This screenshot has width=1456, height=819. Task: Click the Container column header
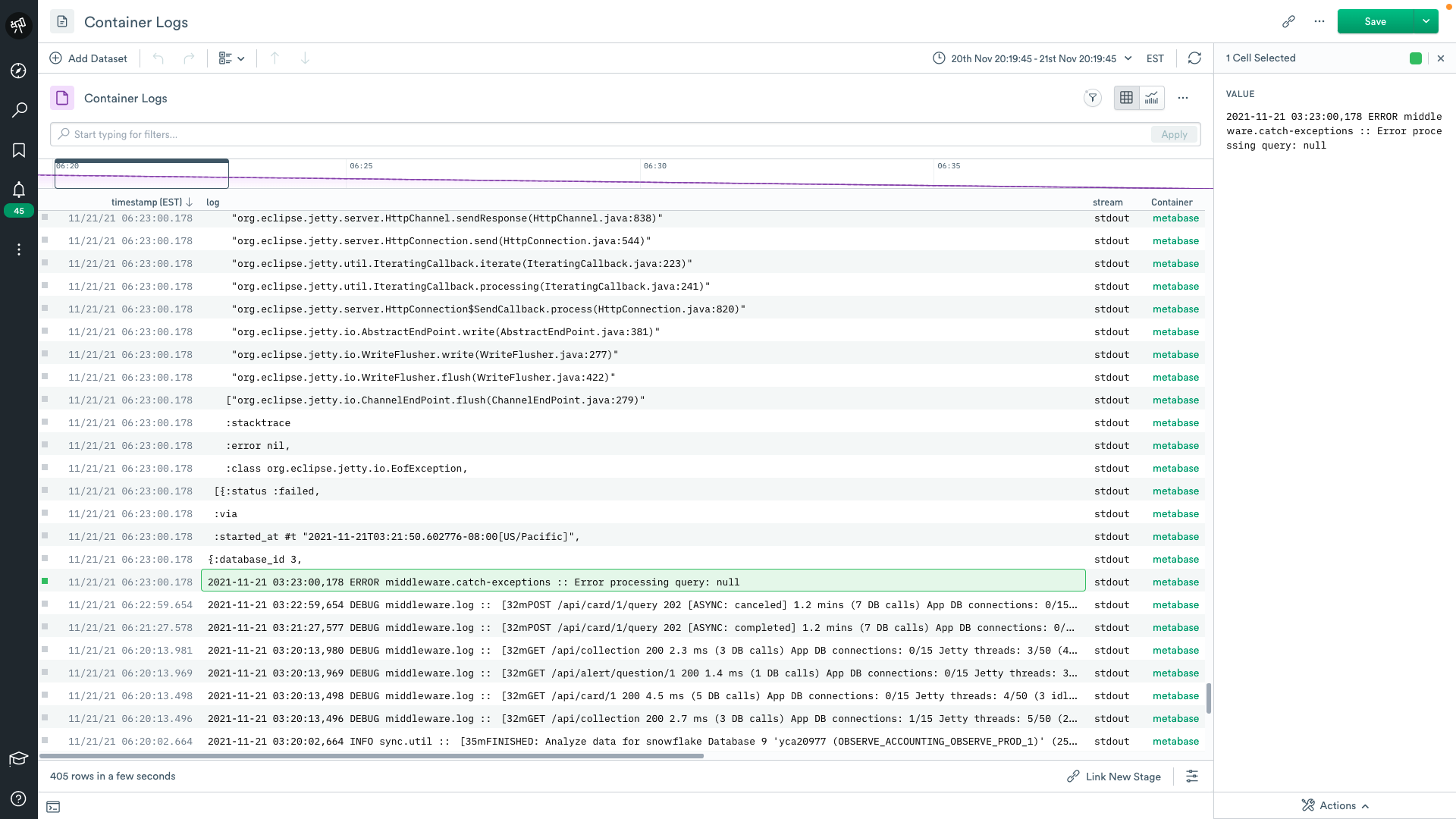tap(1172, 202)
